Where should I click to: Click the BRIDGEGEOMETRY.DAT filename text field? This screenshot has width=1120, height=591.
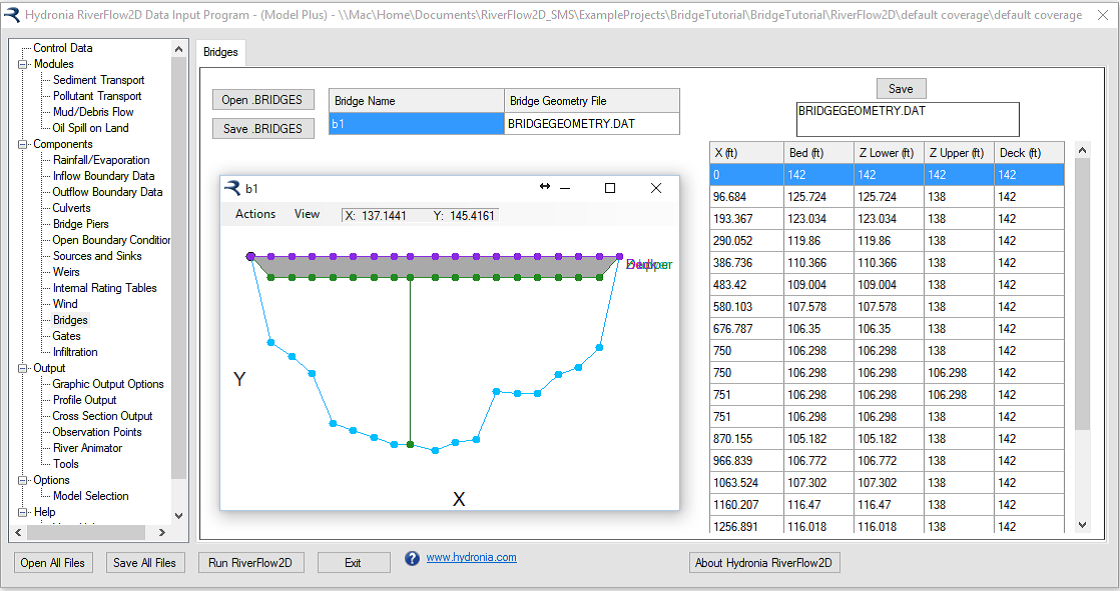click(x=907, y=119)
